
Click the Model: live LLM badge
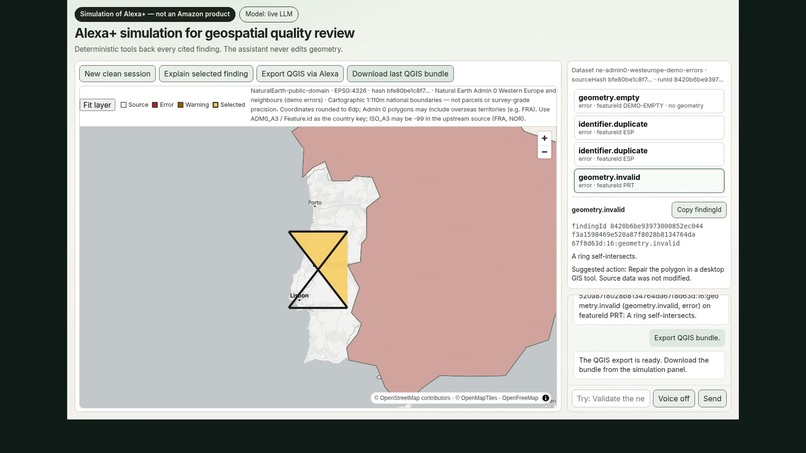(x=269, y=14)
